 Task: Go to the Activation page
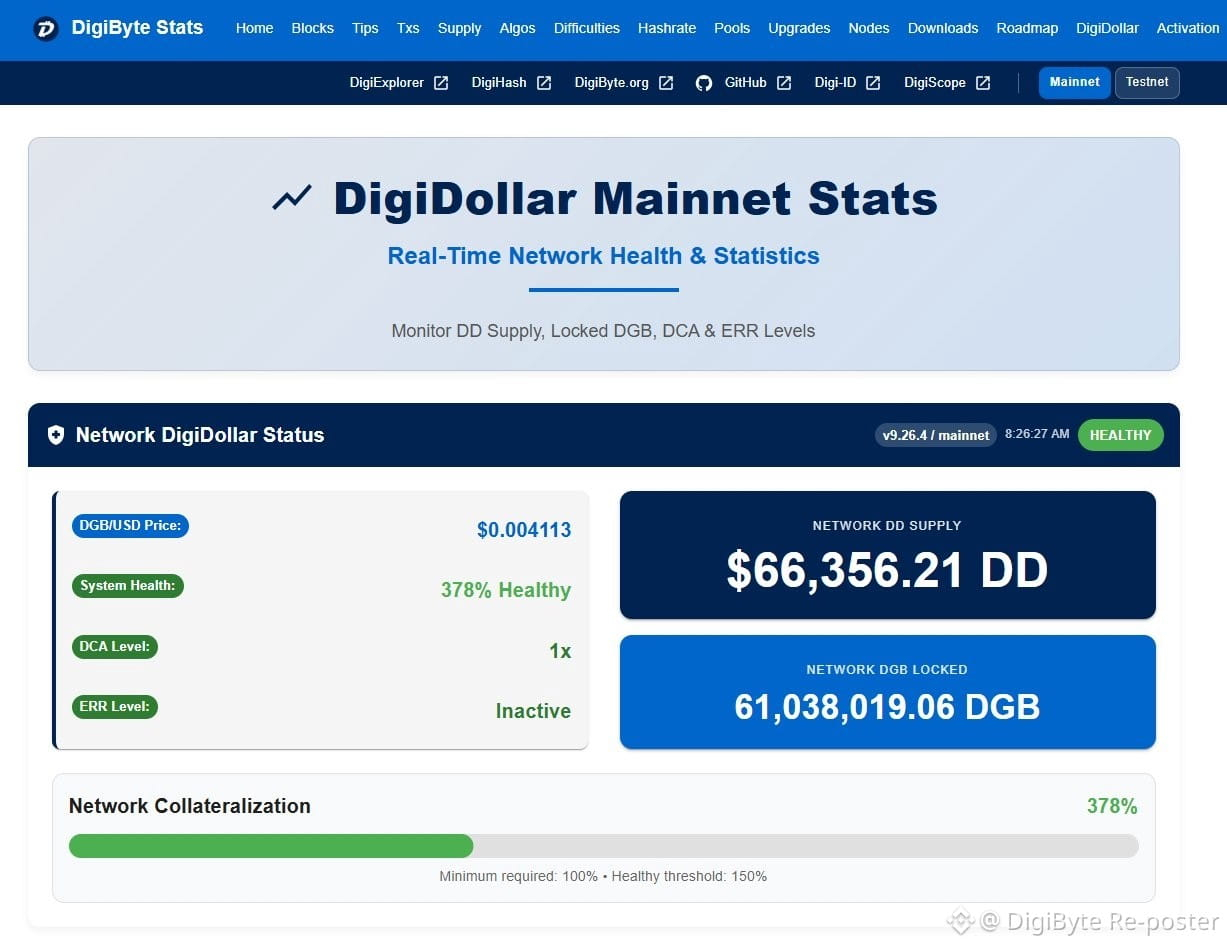tap(1188, 28)
